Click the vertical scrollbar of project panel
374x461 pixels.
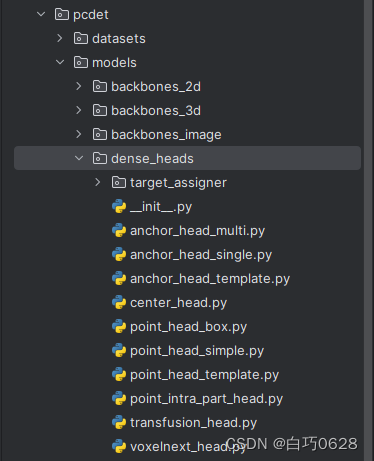pos(368,230)
